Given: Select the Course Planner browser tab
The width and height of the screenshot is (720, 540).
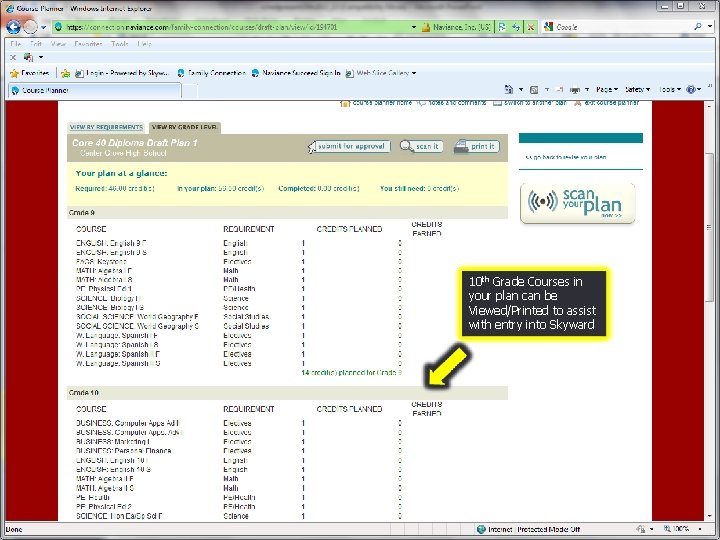Looking at the screenshot, I should click(94, 90).
